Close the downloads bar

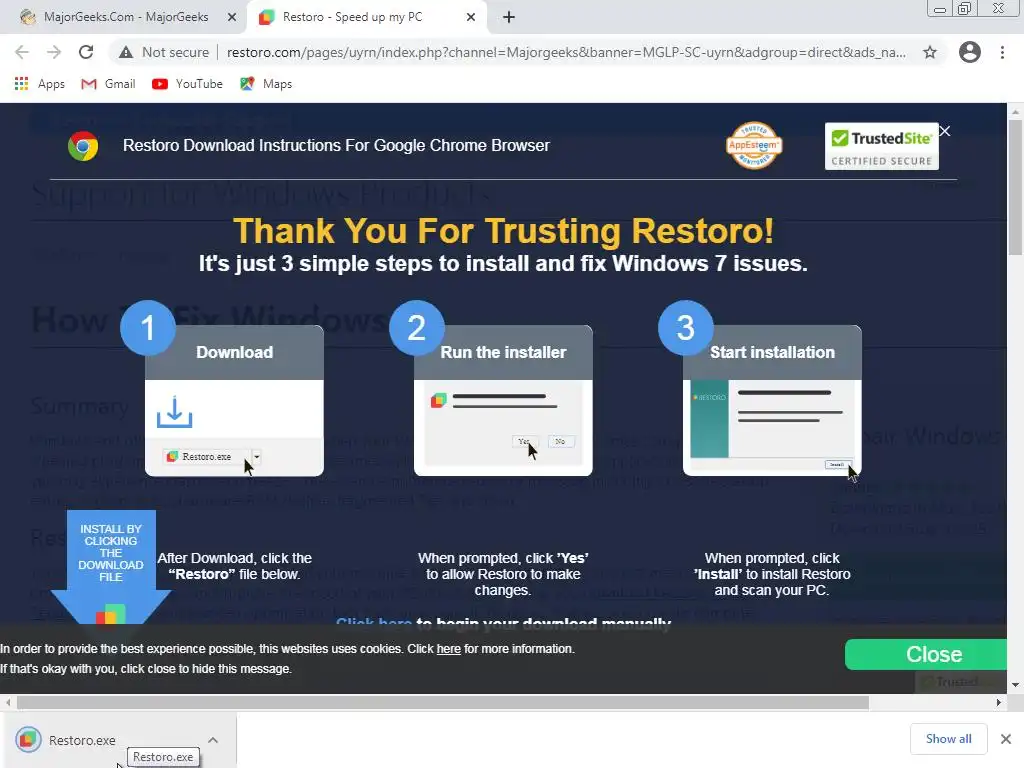tap(1006, 739)
